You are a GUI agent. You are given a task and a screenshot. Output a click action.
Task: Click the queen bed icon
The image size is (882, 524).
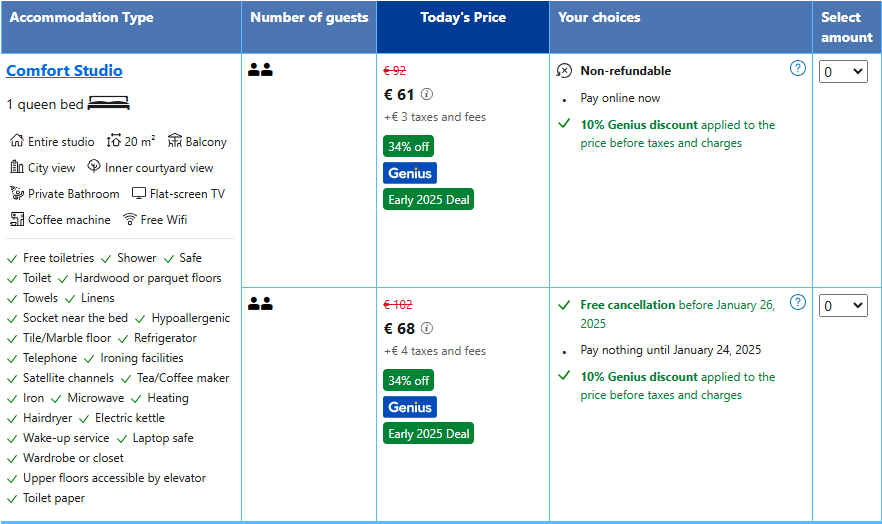pyautogui.click(x=109, y=103)
